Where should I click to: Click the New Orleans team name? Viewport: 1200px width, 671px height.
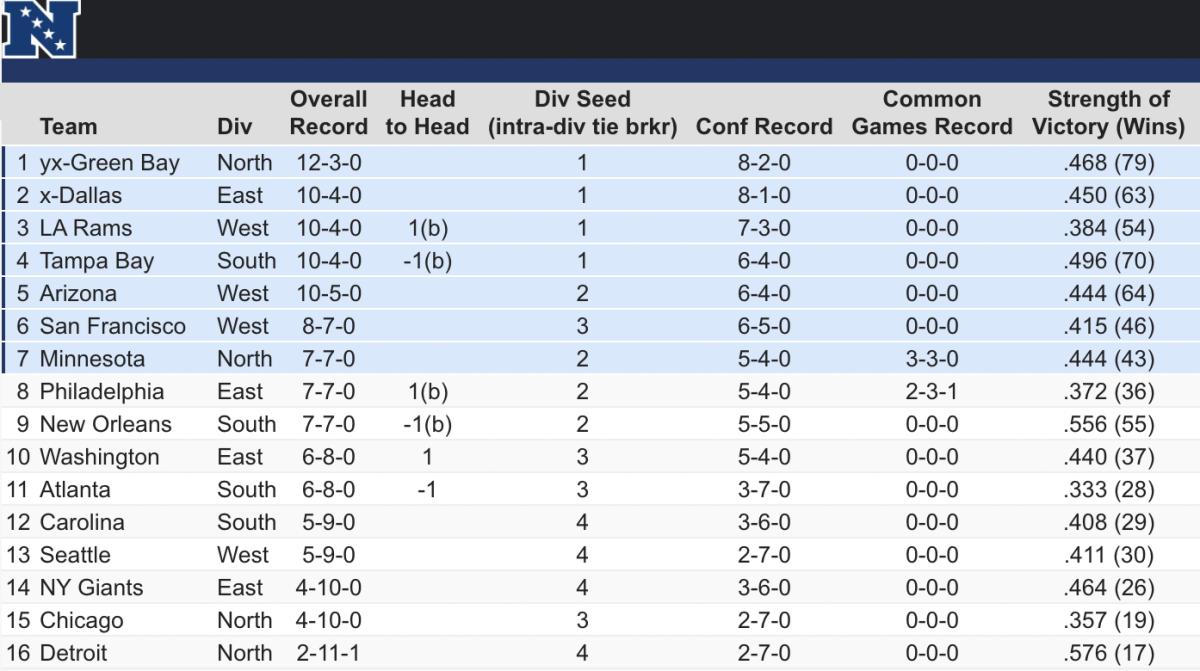point(106,424)
